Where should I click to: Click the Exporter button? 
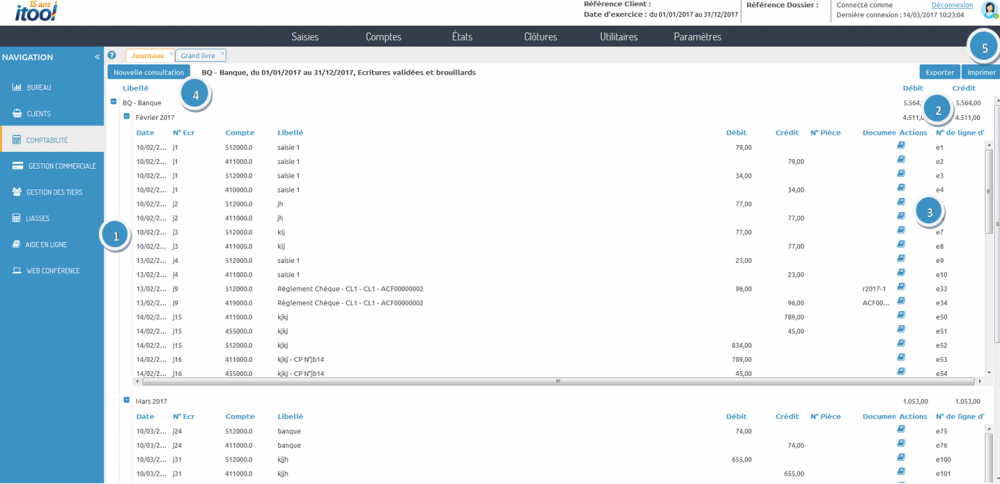(939, 73)
